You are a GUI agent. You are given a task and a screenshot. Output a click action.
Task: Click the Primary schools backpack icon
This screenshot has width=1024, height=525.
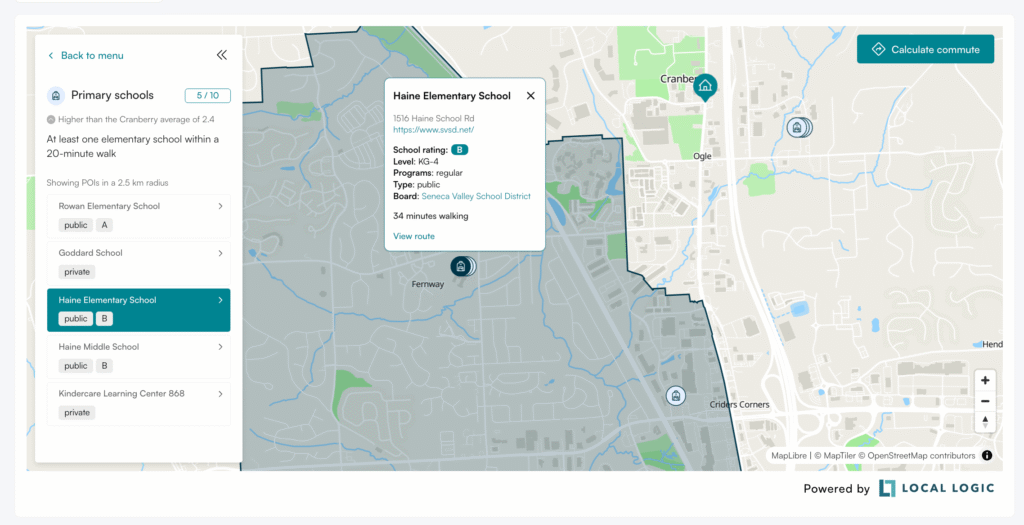click(x=56, y=95)
